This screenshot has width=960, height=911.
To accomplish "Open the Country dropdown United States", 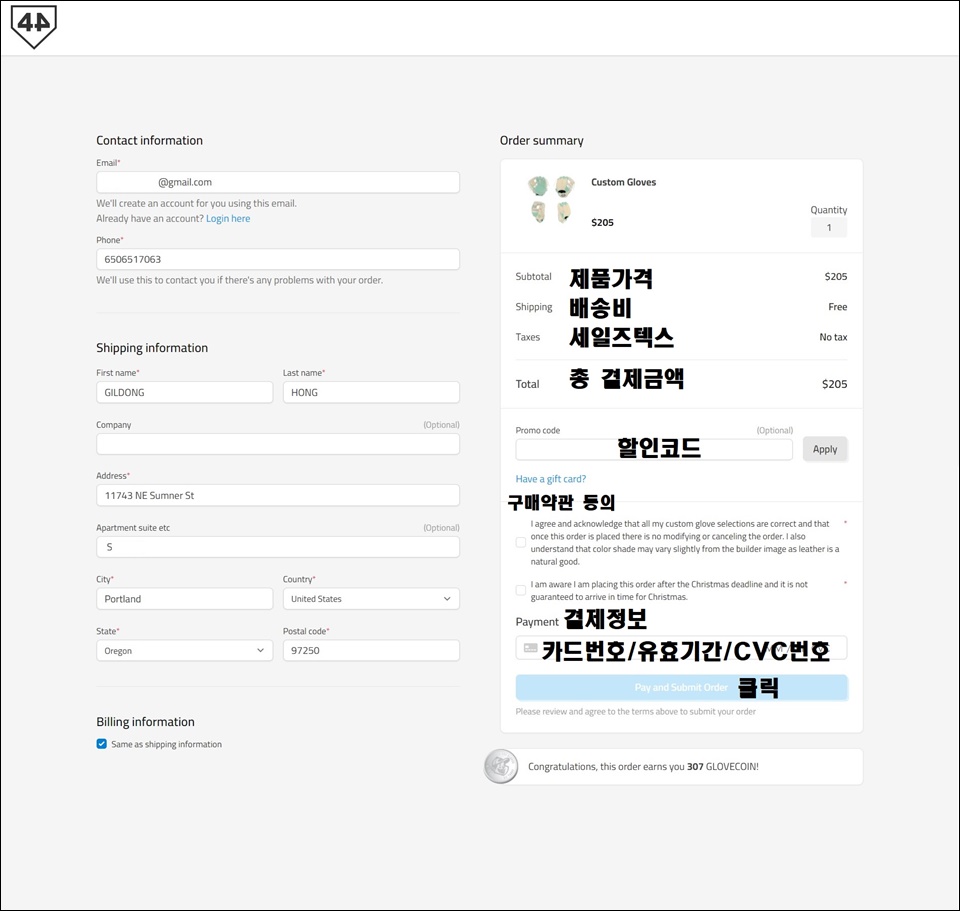I will (371, 599).
